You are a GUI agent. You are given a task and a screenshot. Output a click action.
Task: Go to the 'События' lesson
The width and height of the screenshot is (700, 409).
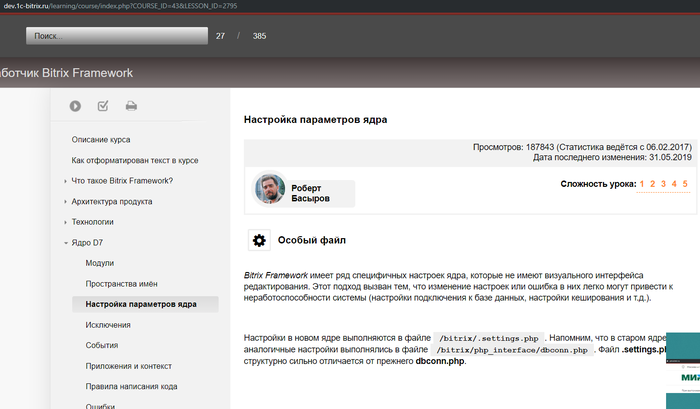[x=102, y=345]
